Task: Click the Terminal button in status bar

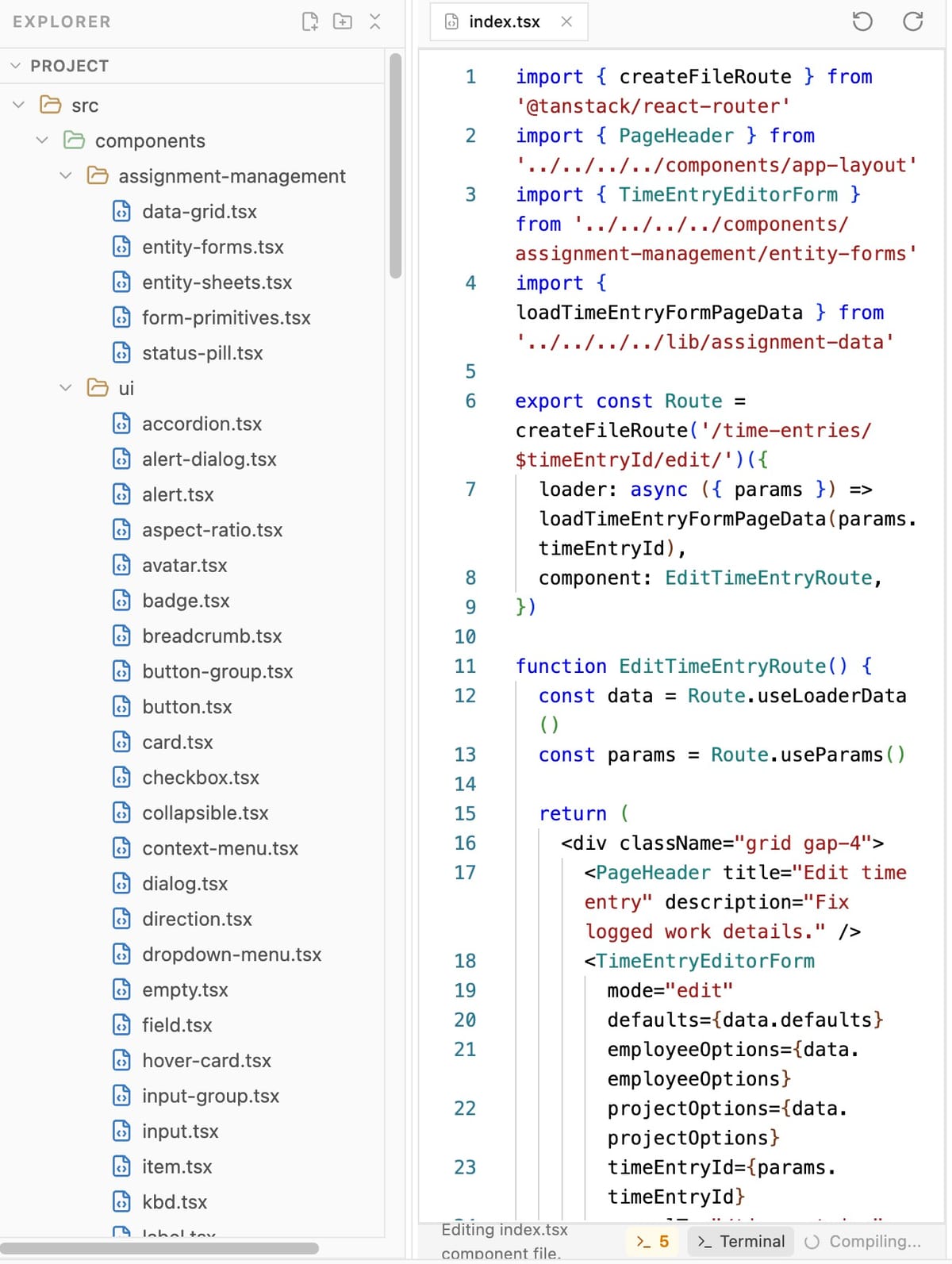Action: point(741,1242)
